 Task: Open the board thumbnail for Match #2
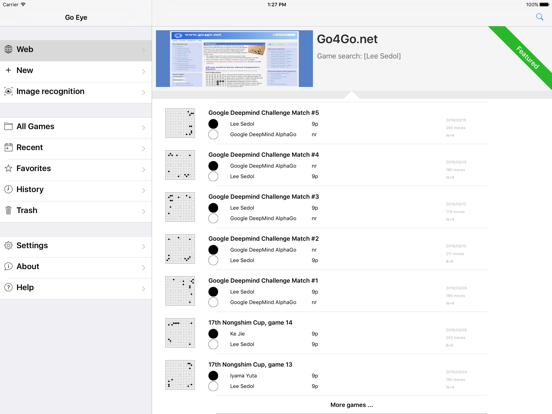point(180,249)
